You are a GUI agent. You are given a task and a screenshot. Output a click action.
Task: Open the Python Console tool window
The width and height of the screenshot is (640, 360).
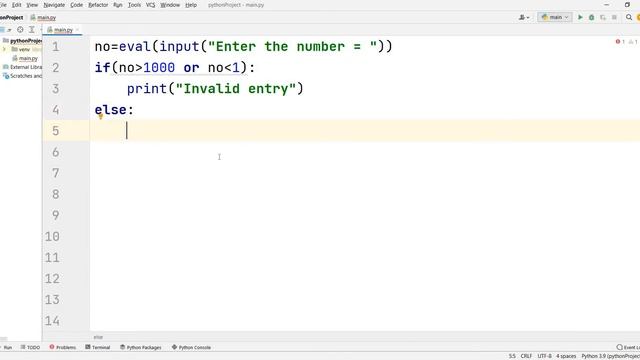coord(191,347)
